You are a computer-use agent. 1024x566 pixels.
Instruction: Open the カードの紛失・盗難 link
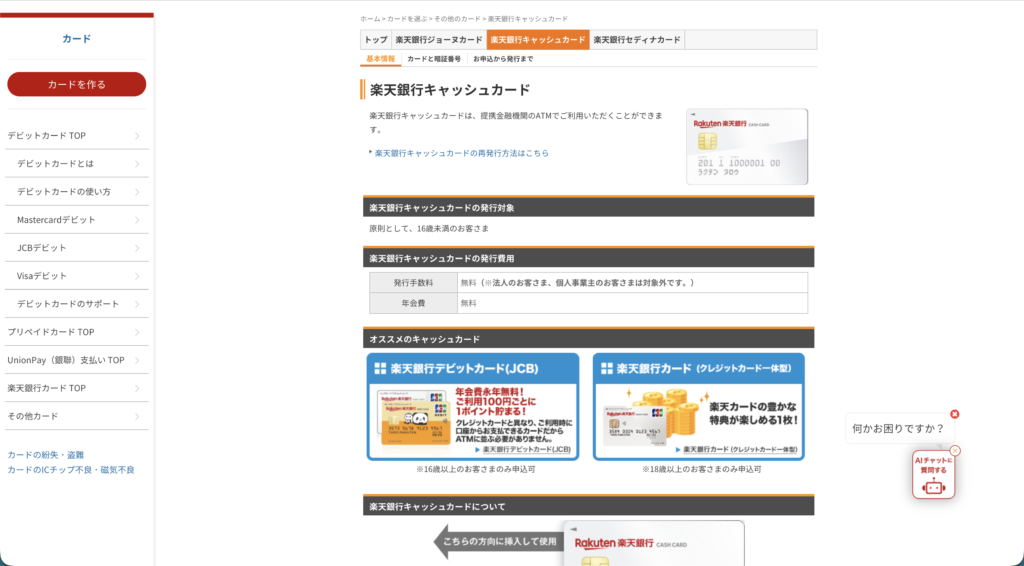tap(46, 455)
